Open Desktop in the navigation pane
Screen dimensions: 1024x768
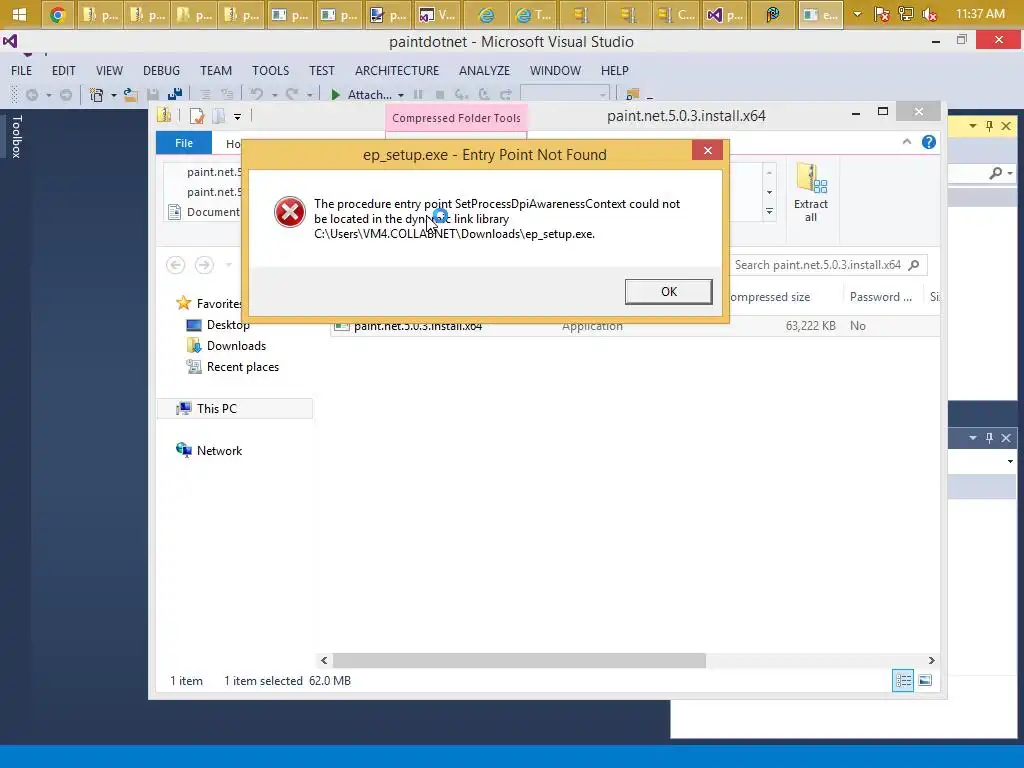click(217, 325)
